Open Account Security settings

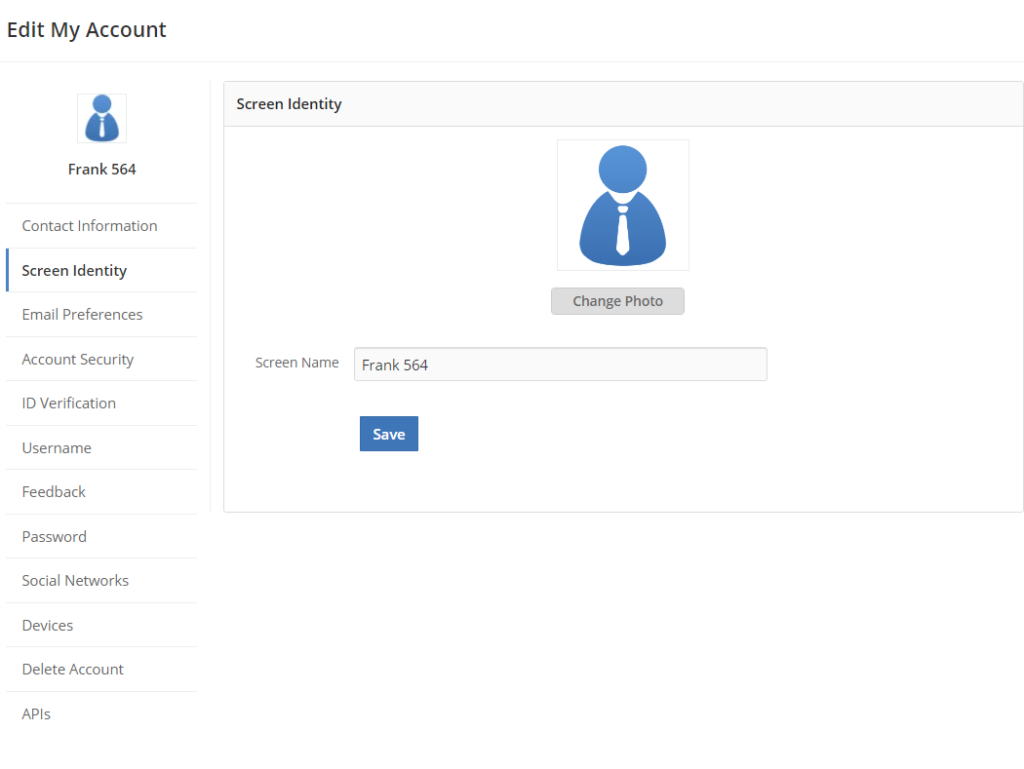pos(78,359)
